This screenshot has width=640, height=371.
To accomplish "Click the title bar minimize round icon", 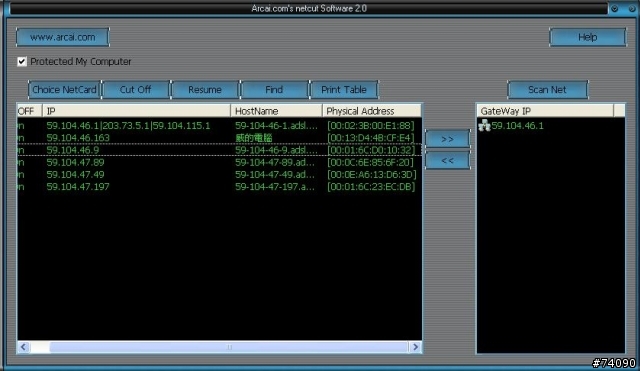I will (x=615, y=8).
